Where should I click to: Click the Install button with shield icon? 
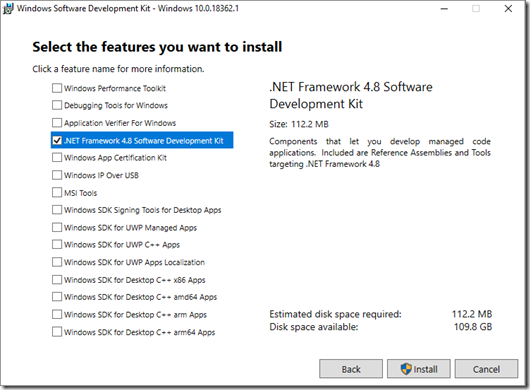418,369
